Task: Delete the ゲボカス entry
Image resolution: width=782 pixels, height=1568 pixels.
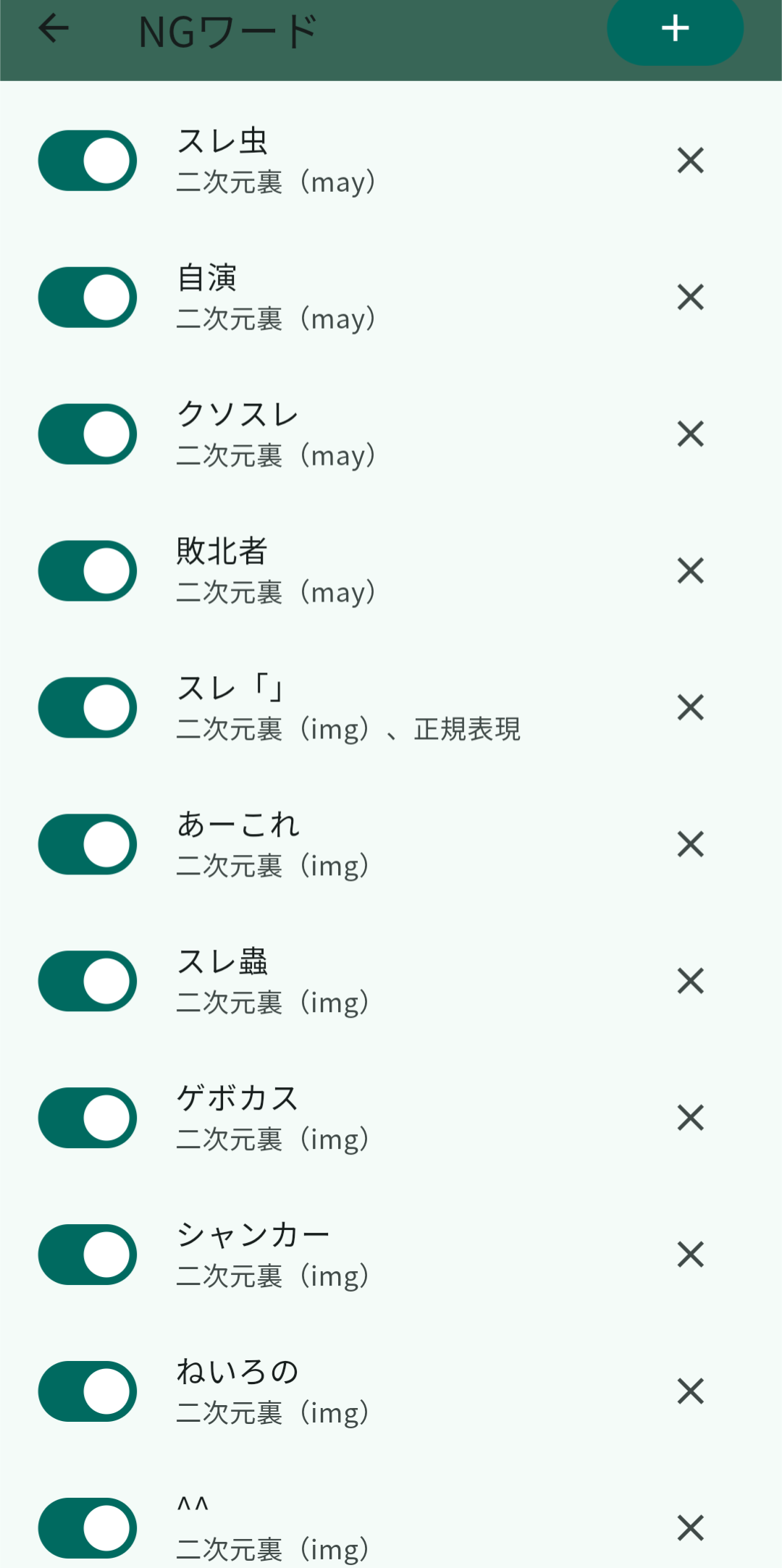Action: tap(690, 1118)
